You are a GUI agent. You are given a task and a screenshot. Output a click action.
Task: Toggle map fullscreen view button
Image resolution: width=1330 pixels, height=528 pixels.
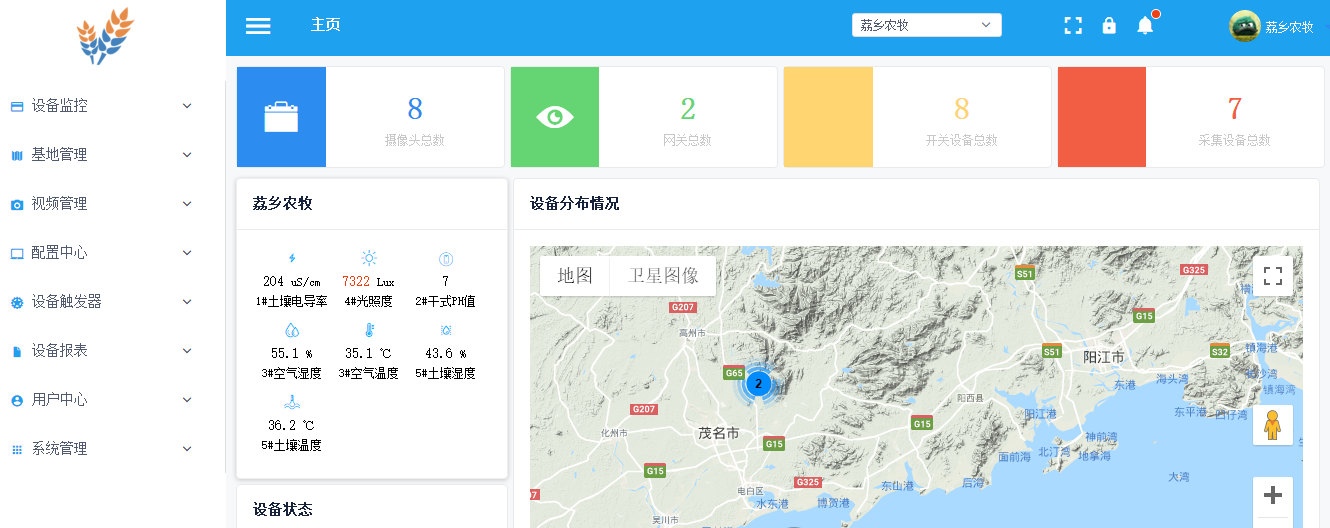(x=1272, y=276)
